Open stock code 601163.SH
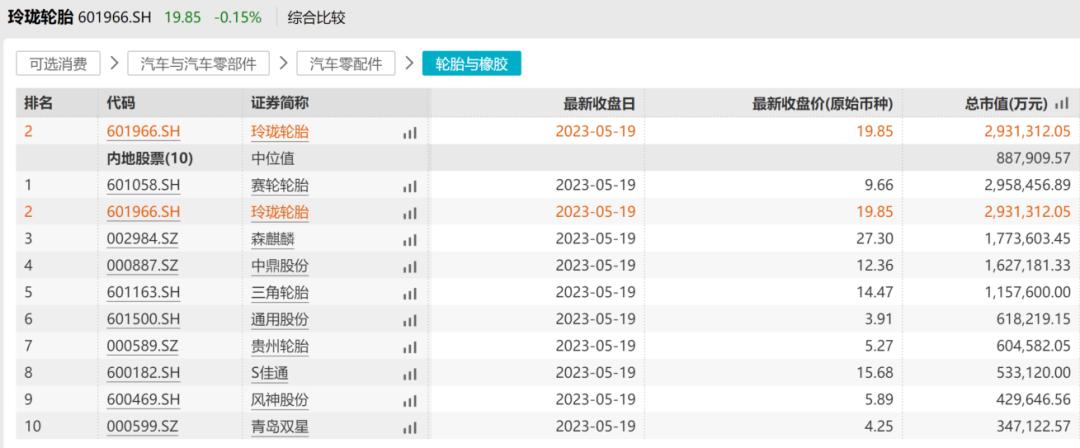Screen dimensions: 1080x448 click(143, 293)
